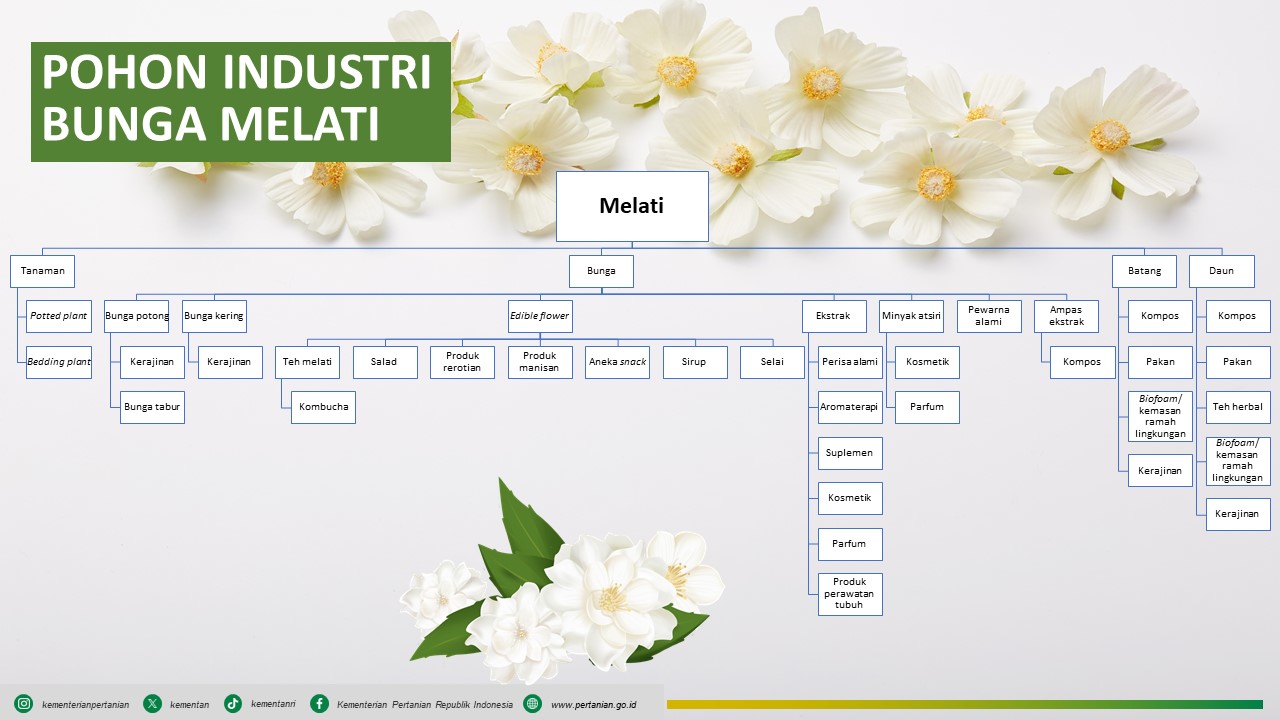Select the Minyak atsiri node
Screen dimensions: 1280x720
pyautogui.click(x=911, y=316)
